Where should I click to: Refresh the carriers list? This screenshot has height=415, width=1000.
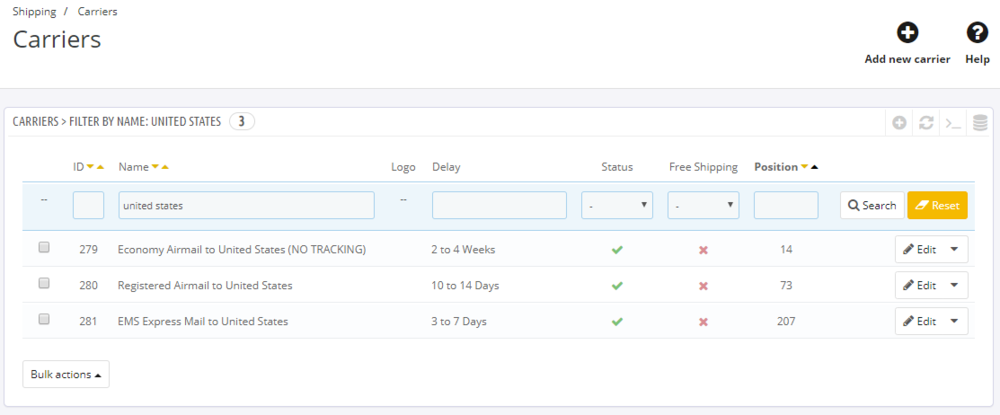(x=926, y=122)
